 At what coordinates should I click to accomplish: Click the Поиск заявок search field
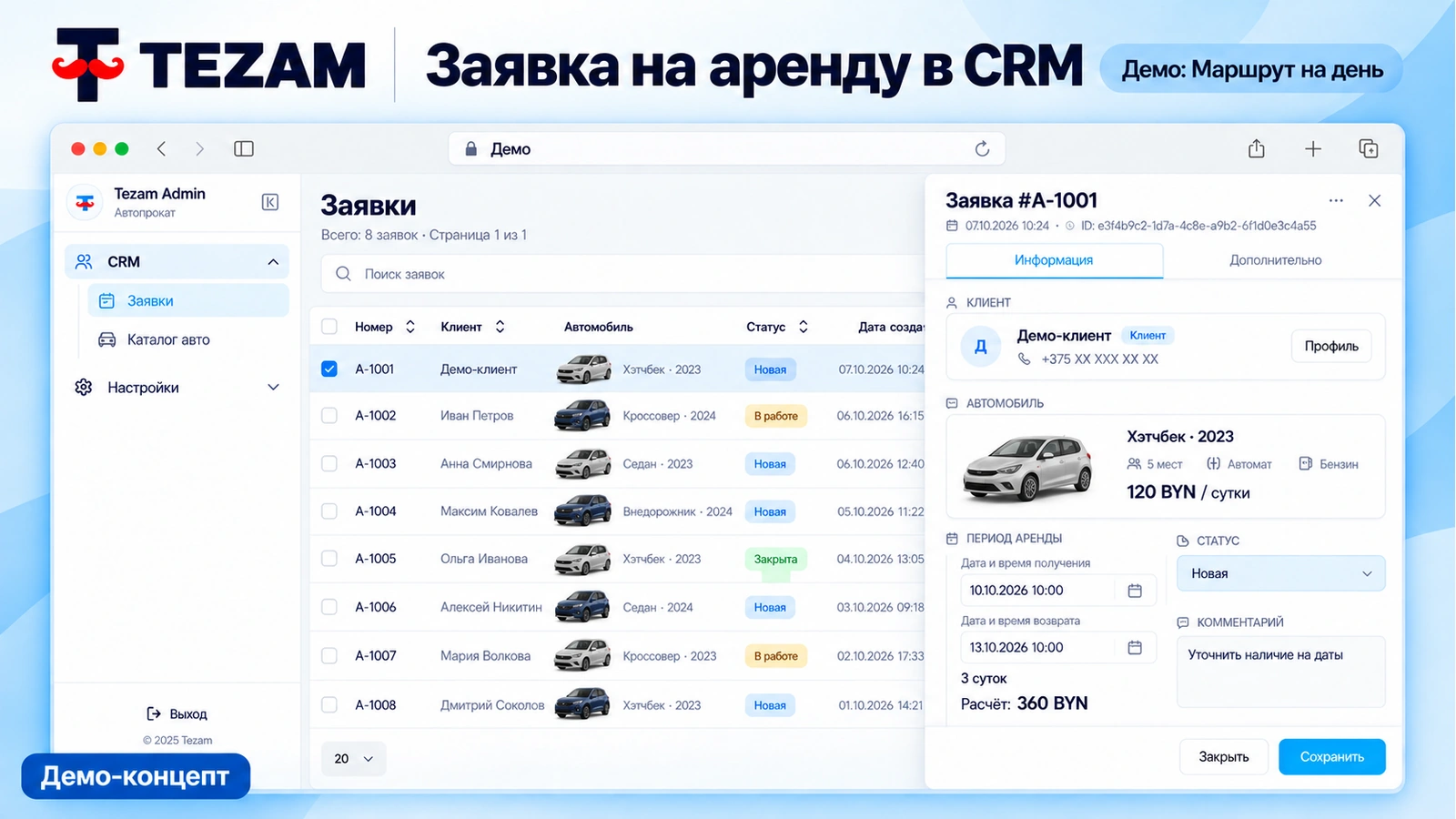(623, 274)
